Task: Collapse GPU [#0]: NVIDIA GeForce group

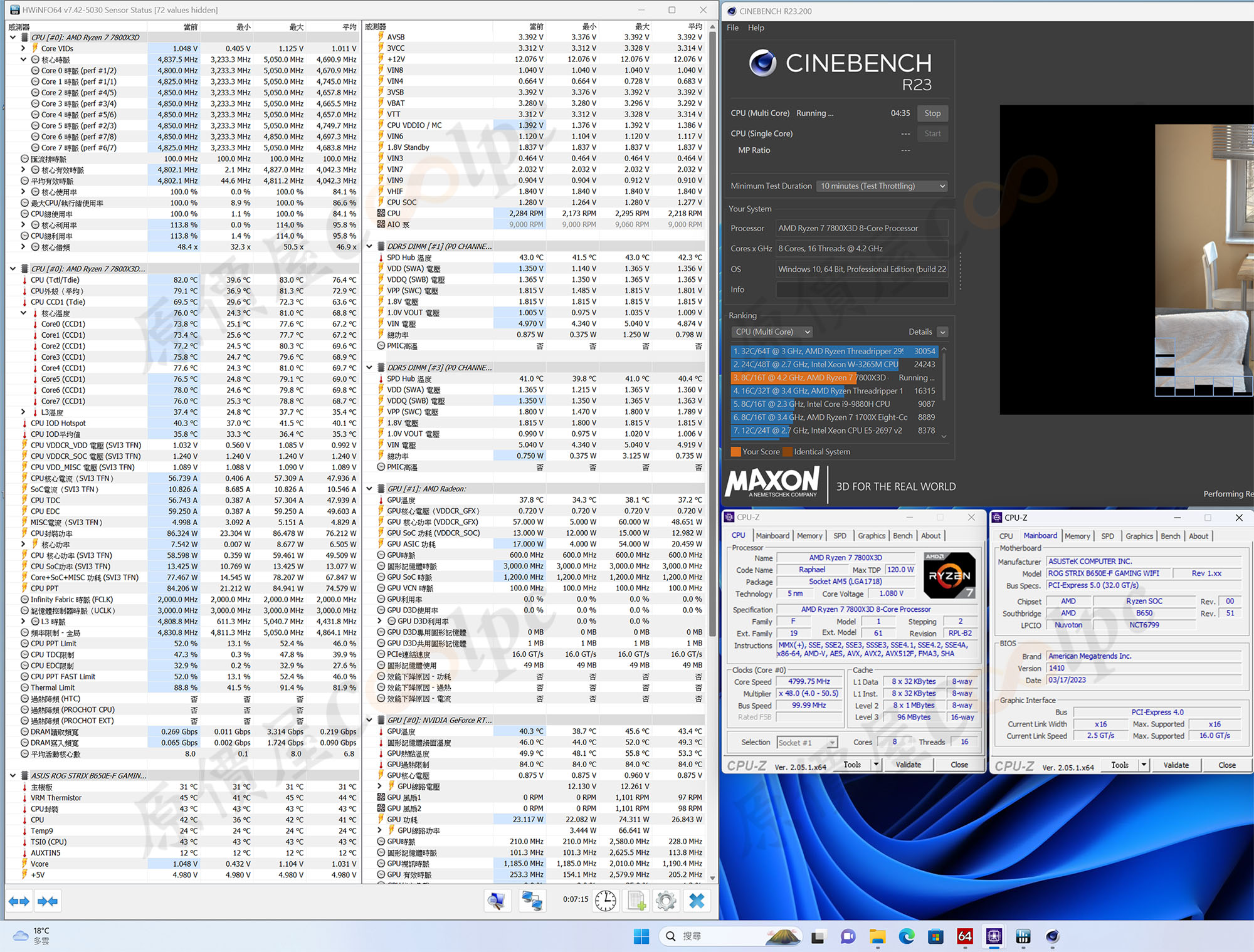Action: click(369, 720)
